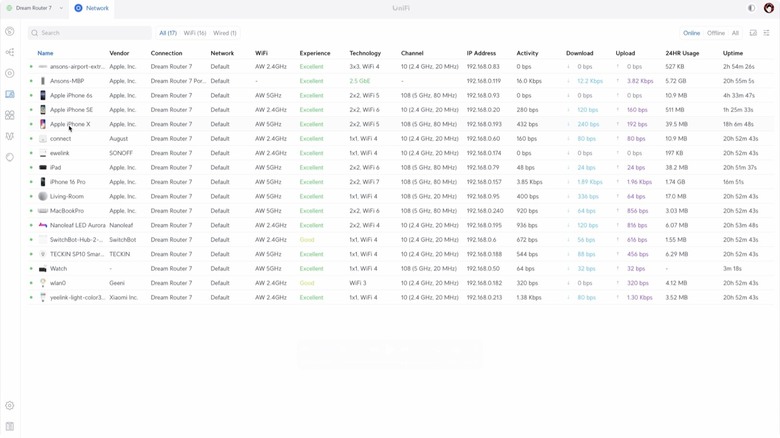Open the ansons-airport-extr... client row

pyautogui.click(x=400, y=66)
